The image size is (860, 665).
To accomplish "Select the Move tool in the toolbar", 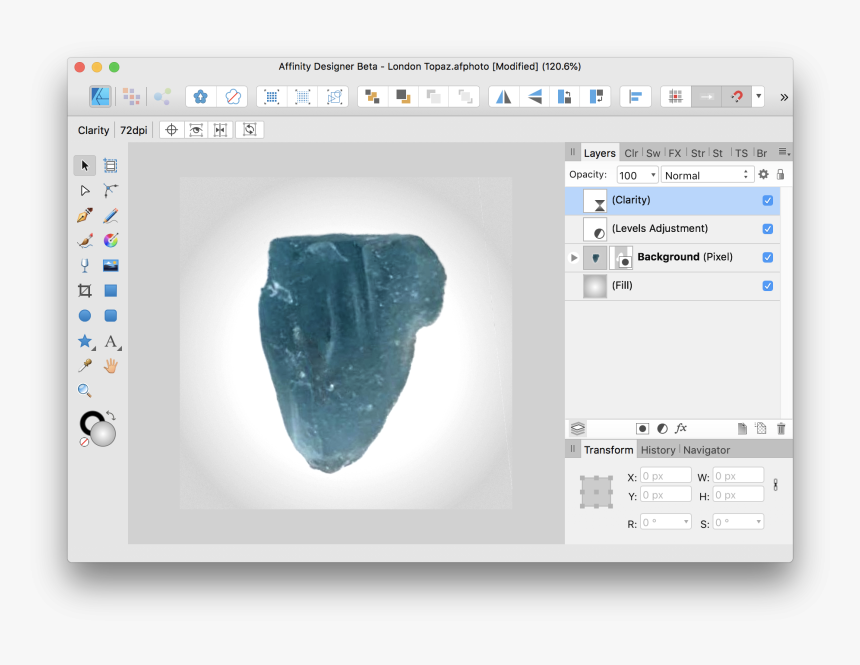I will click(x=84, y=165).
